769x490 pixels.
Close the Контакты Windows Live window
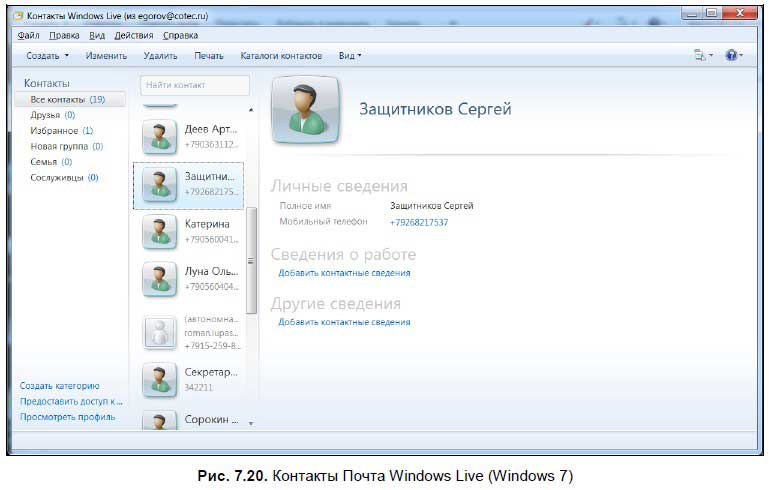pyautogui.click(x=740, y=13)
